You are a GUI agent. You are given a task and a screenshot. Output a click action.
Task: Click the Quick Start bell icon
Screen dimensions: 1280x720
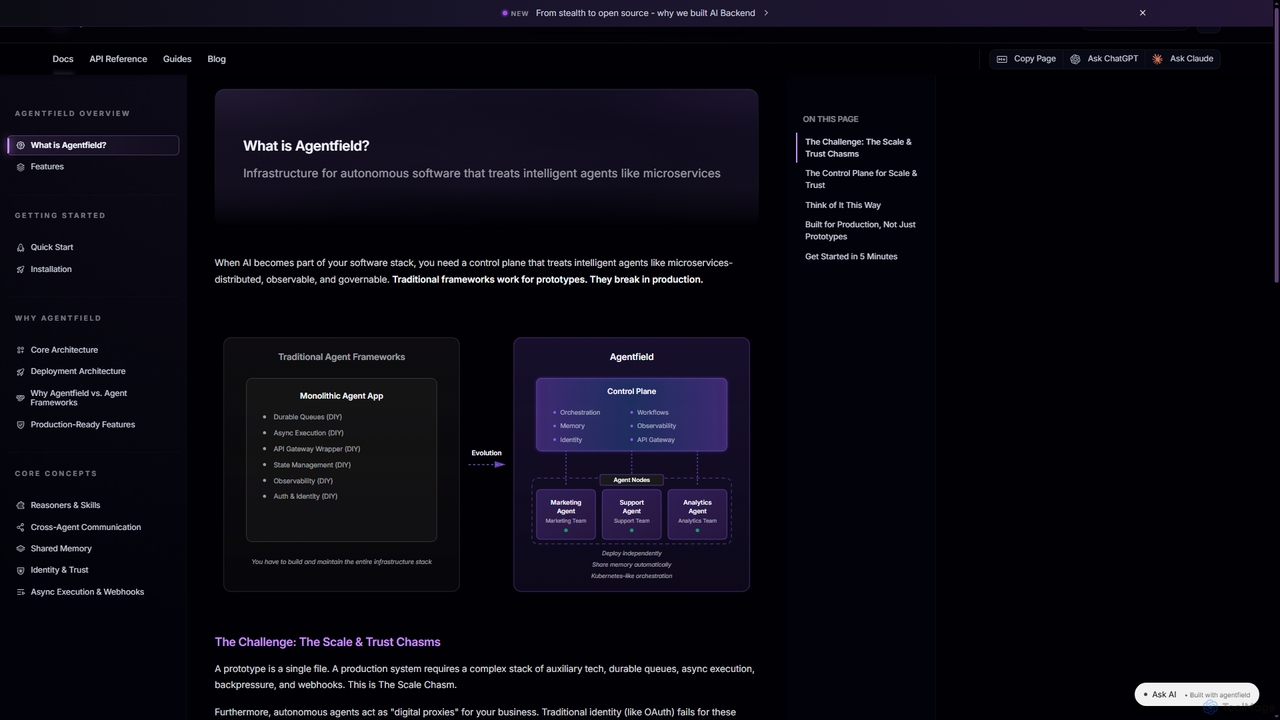[20, 247]
